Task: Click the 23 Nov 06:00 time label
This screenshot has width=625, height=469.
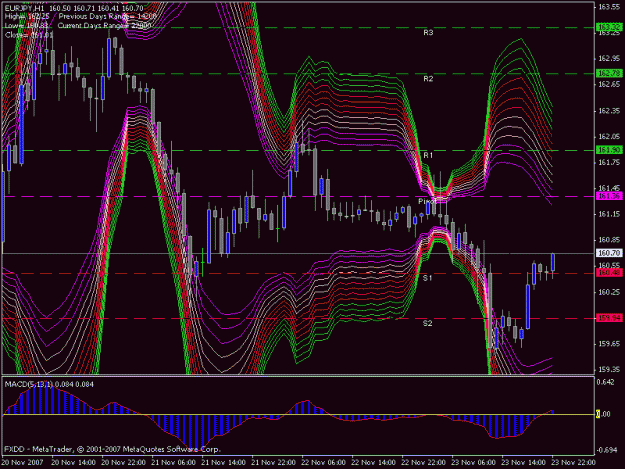Action: coord(474,463)
